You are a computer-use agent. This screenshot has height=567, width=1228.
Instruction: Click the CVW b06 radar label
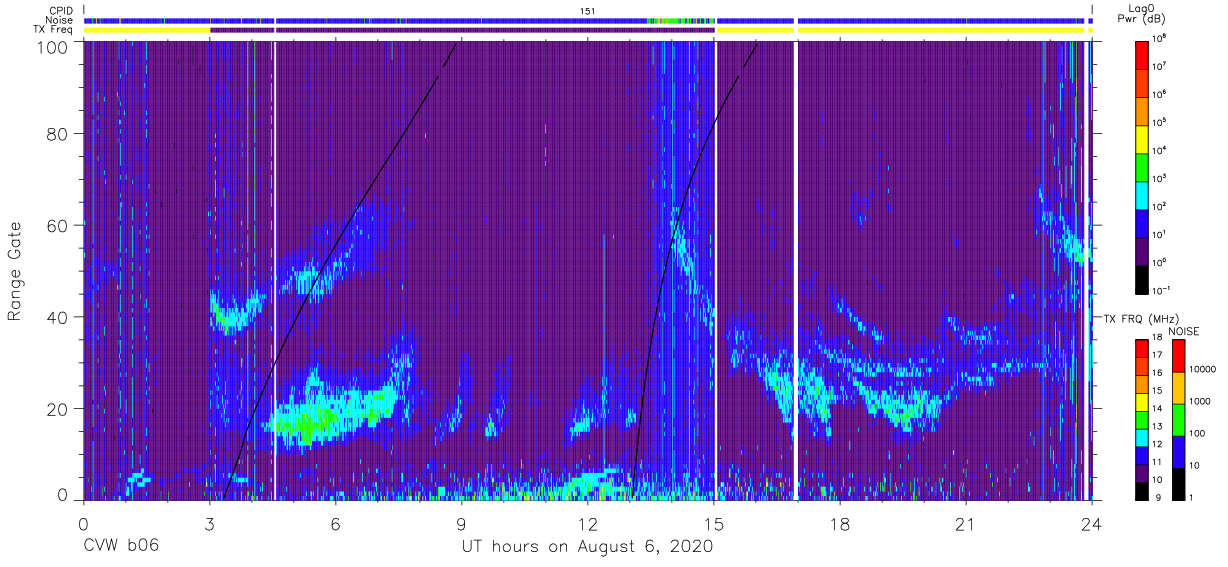coord(121,546)
